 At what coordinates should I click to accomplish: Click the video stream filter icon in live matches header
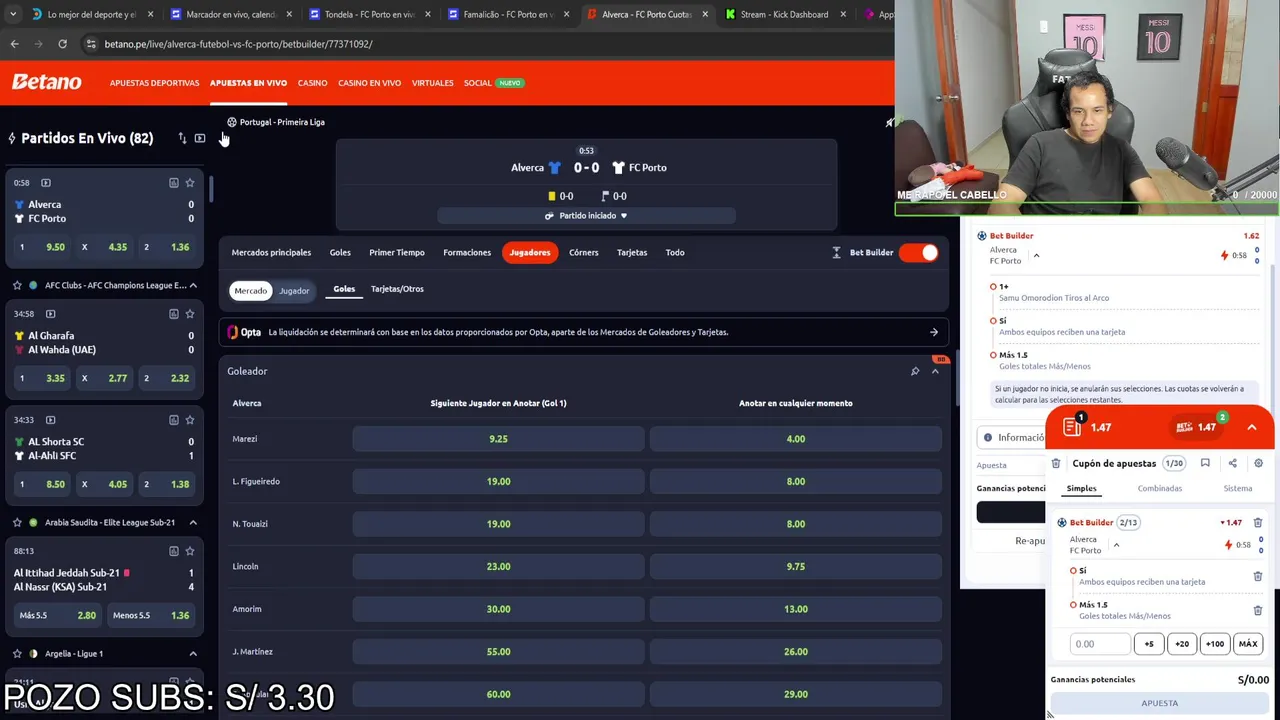point(200,138)
